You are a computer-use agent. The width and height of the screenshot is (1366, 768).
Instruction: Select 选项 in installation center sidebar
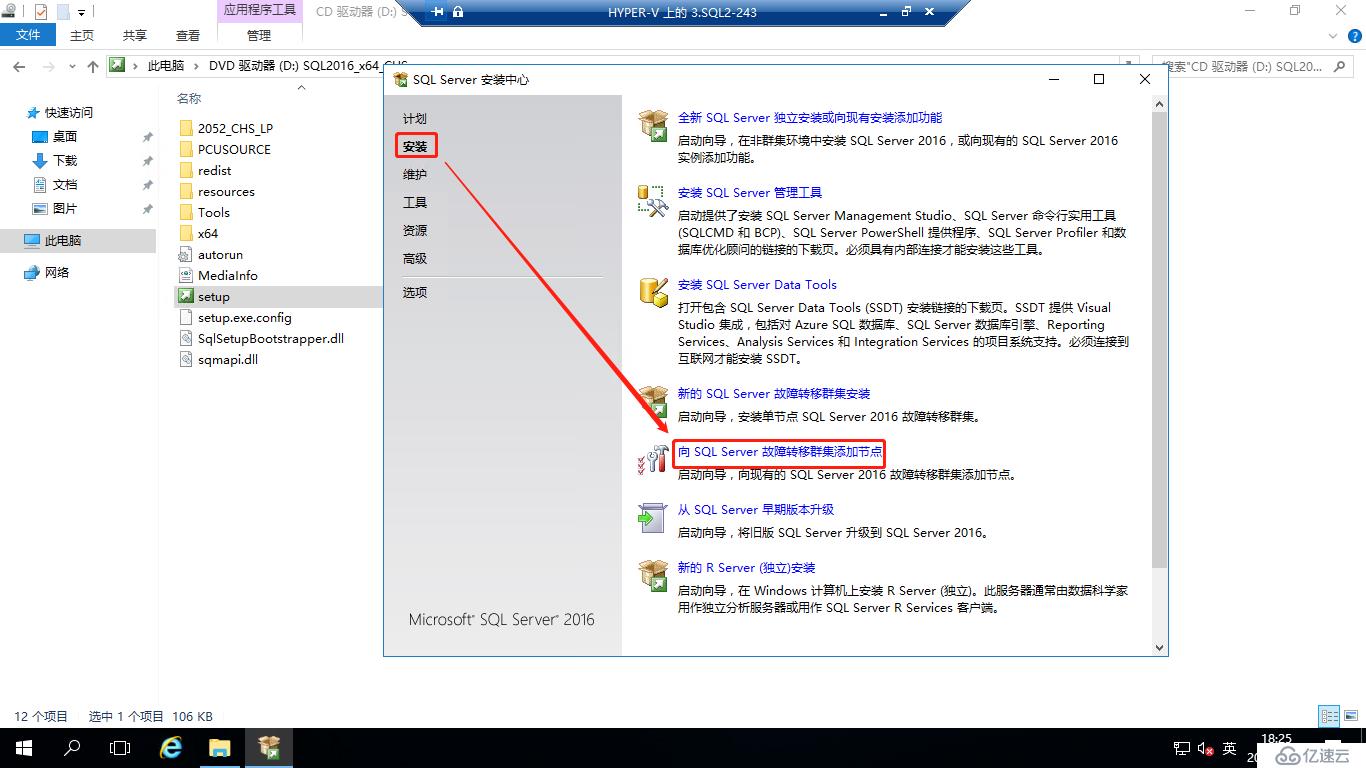[x=415, y=293]
